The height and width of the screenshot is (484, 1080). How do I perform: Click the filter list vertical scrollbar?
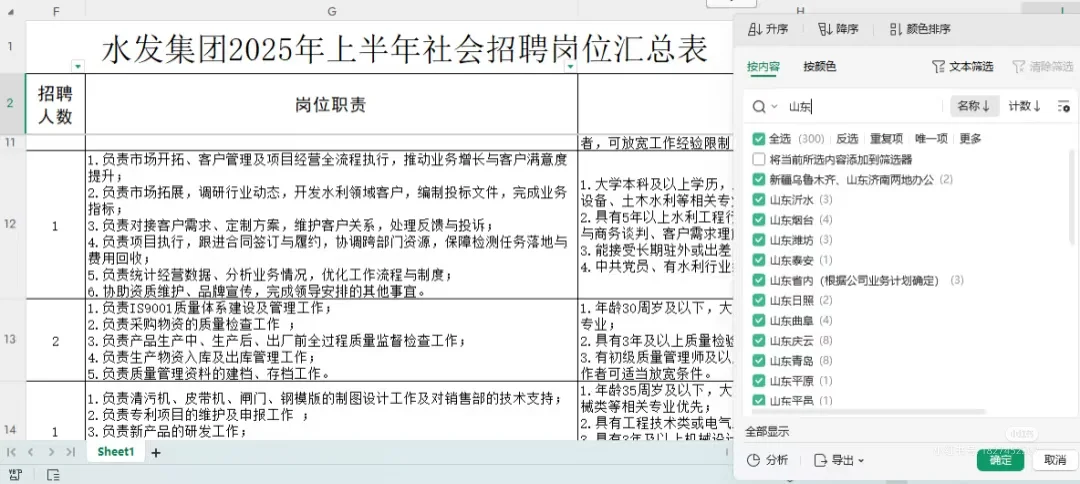point(1071,196)
